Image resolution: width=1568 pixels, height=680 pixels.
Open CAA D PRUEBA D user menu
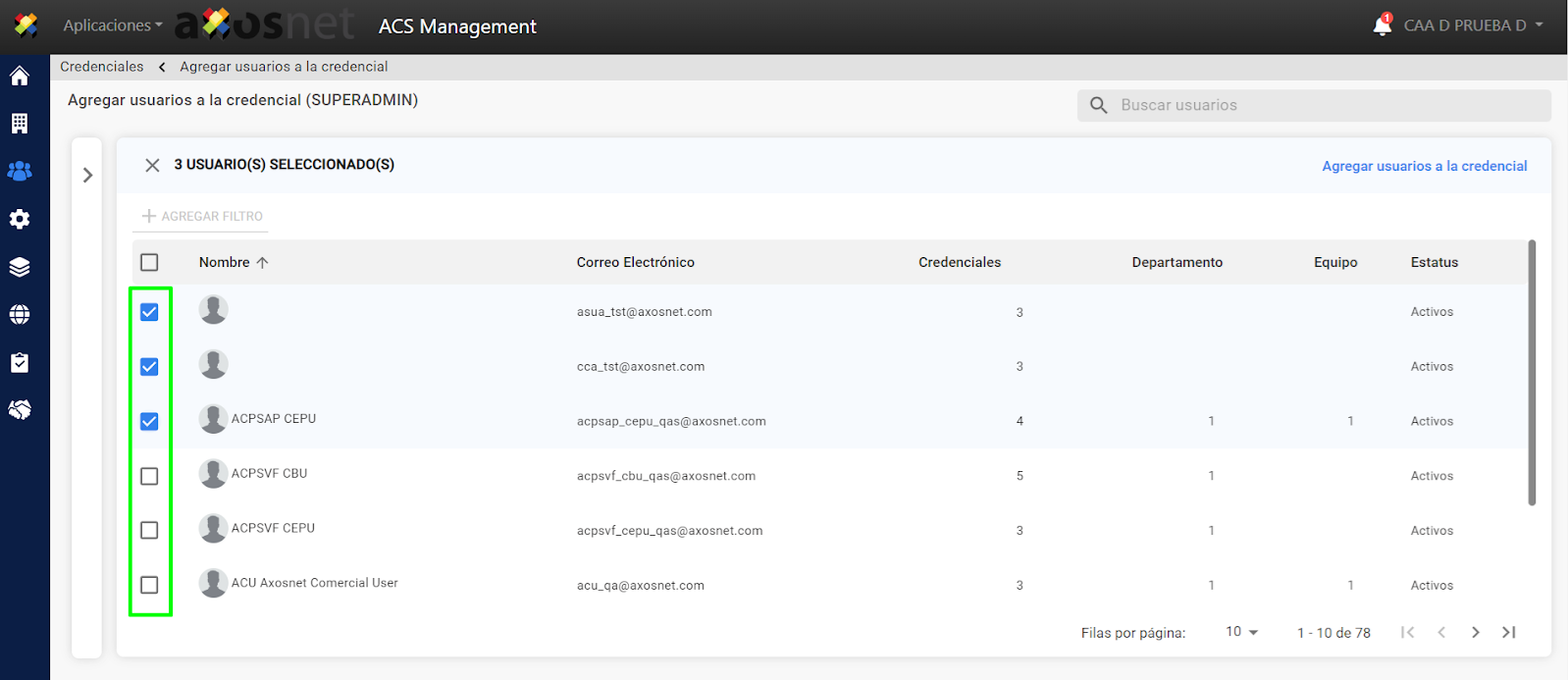[x=1472, y=26]
